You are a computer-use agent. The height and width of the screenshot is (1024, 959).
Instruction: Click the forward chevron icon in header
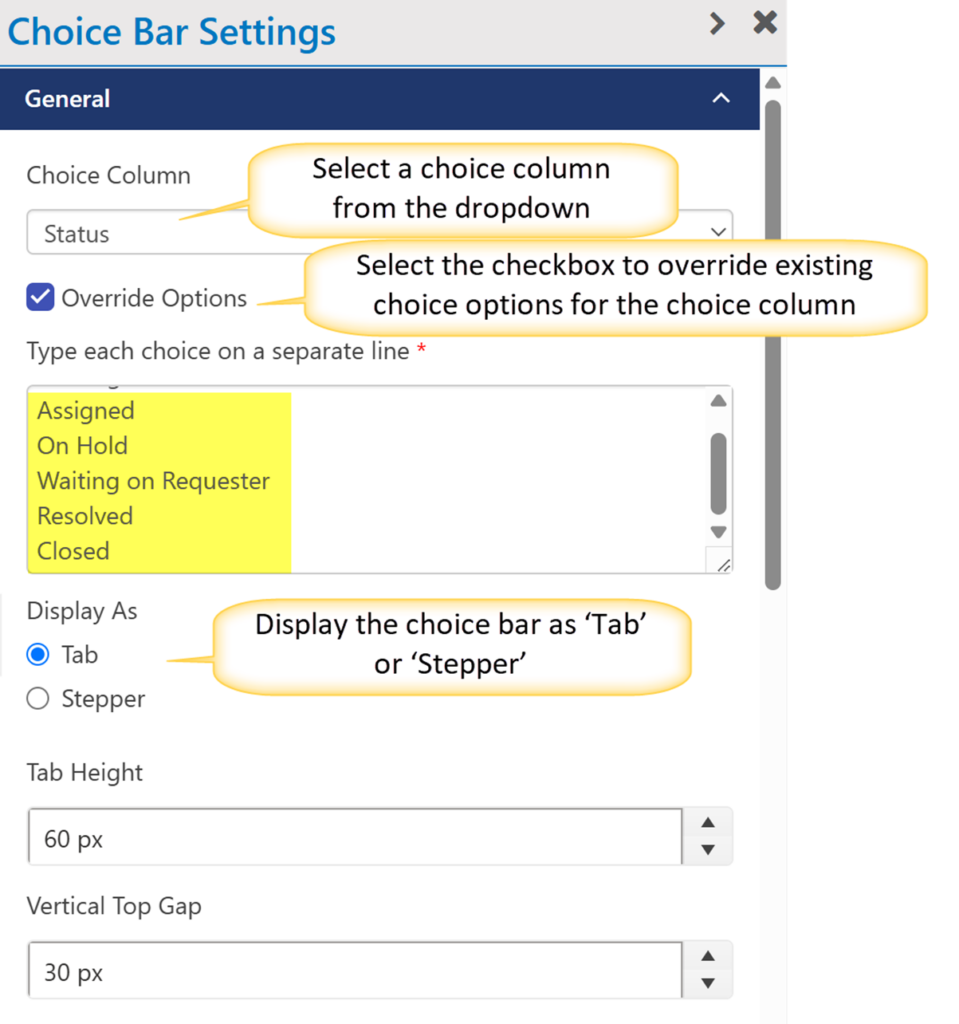[716, 24]
